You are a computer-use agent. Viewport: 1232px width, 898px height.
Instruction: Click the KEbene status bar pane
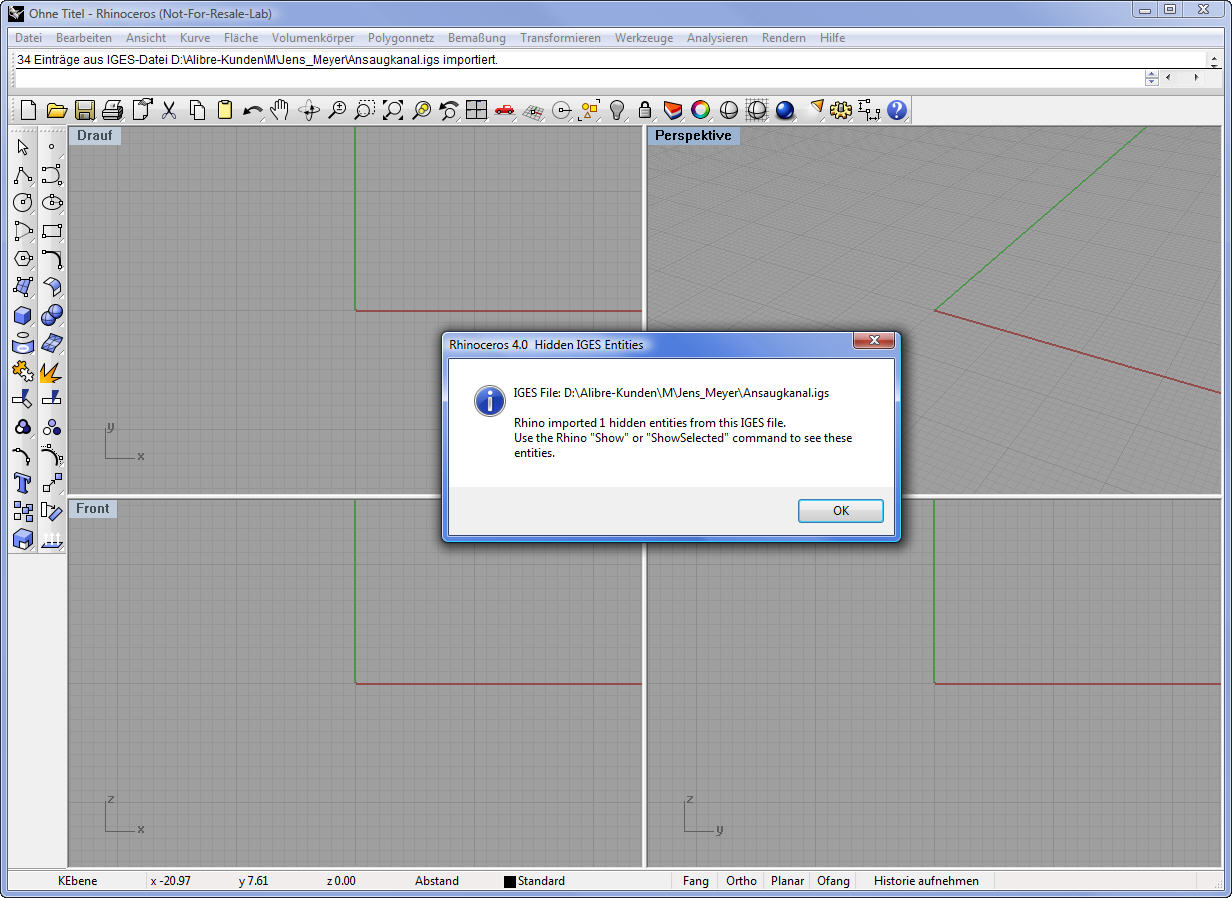click(x=79, y=881)
